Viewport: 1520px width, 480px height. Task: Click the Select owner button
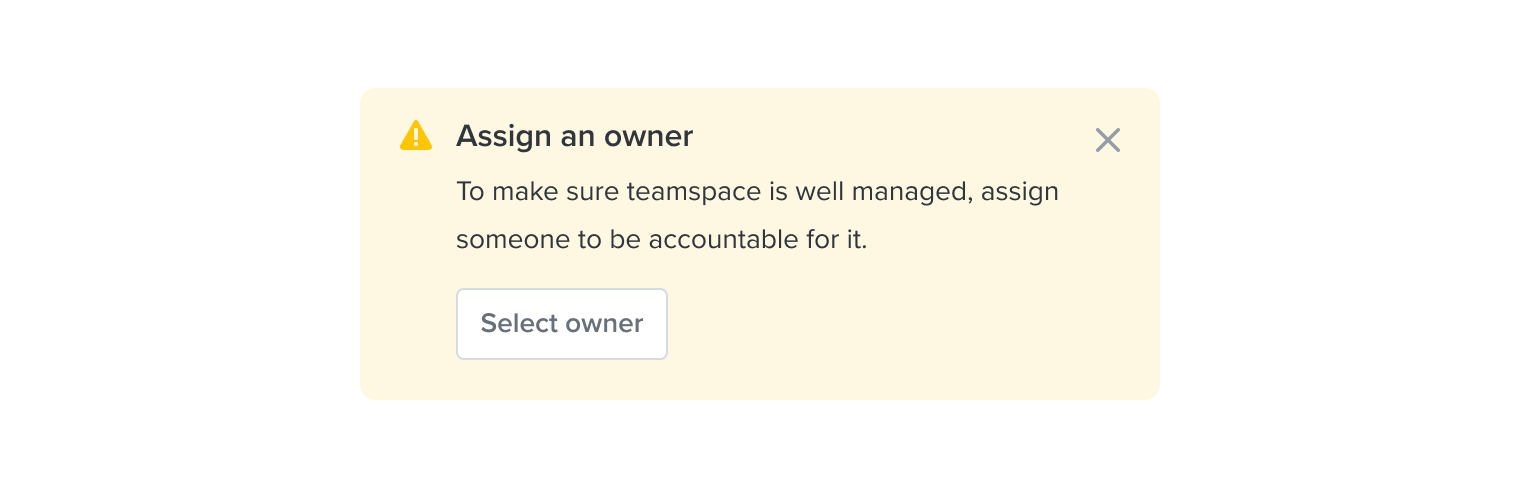coord(562,324)
